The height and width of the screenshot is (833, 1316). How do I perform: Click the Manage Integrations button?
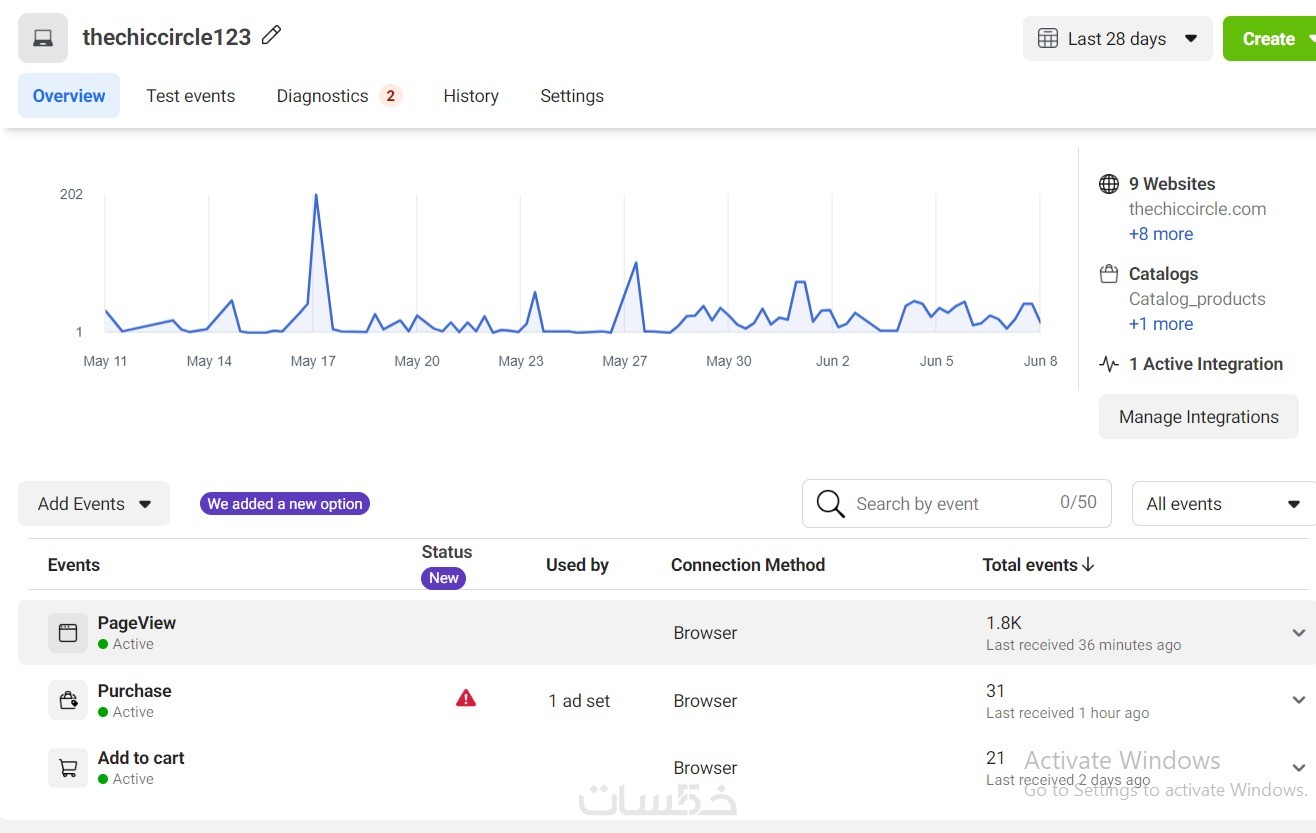pyautogui.click(x=1198, y=417)
